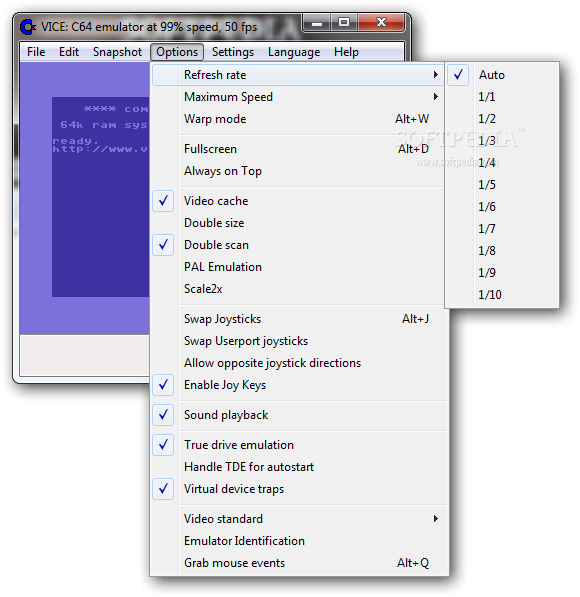Viewport: 580px width, 597px height.
Task: Choose Swap Joysticks
Action: (298, 319)
